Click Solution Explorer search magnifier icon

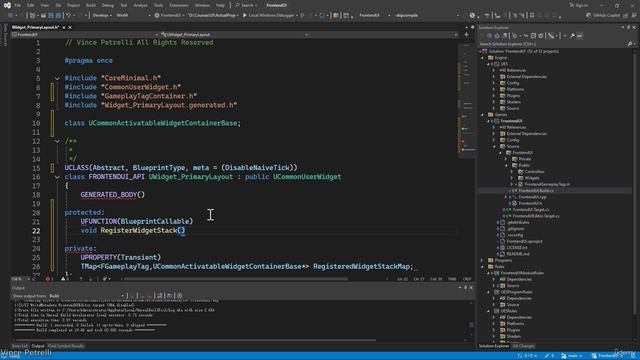629,44
